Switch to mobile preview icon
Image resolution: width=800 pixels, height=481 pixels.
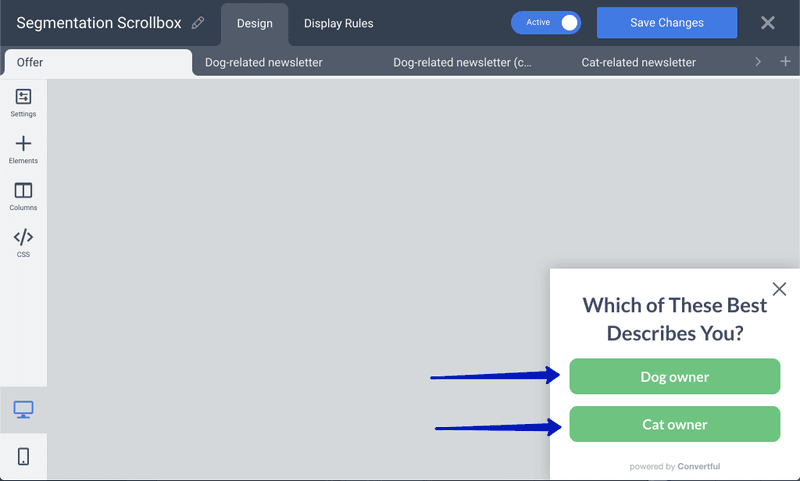point(23,457)
